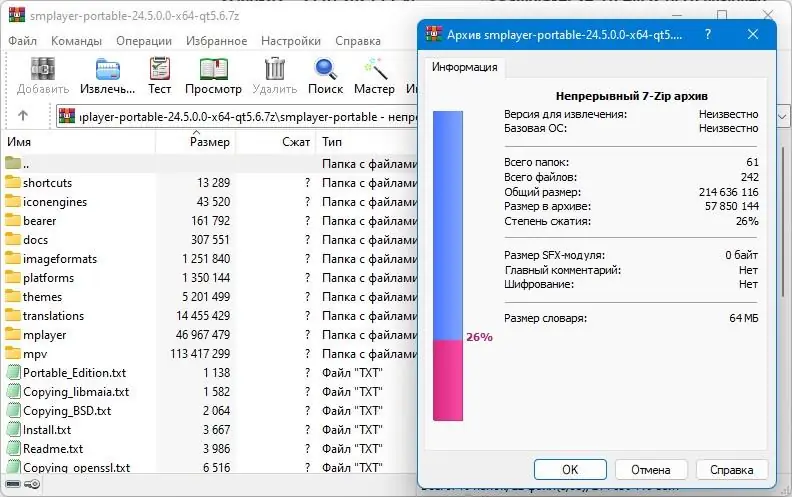The width and height of the screenshot is (792, 497).
Task: Select the Copying_openssl.txt file name
Action: [76, 468]
